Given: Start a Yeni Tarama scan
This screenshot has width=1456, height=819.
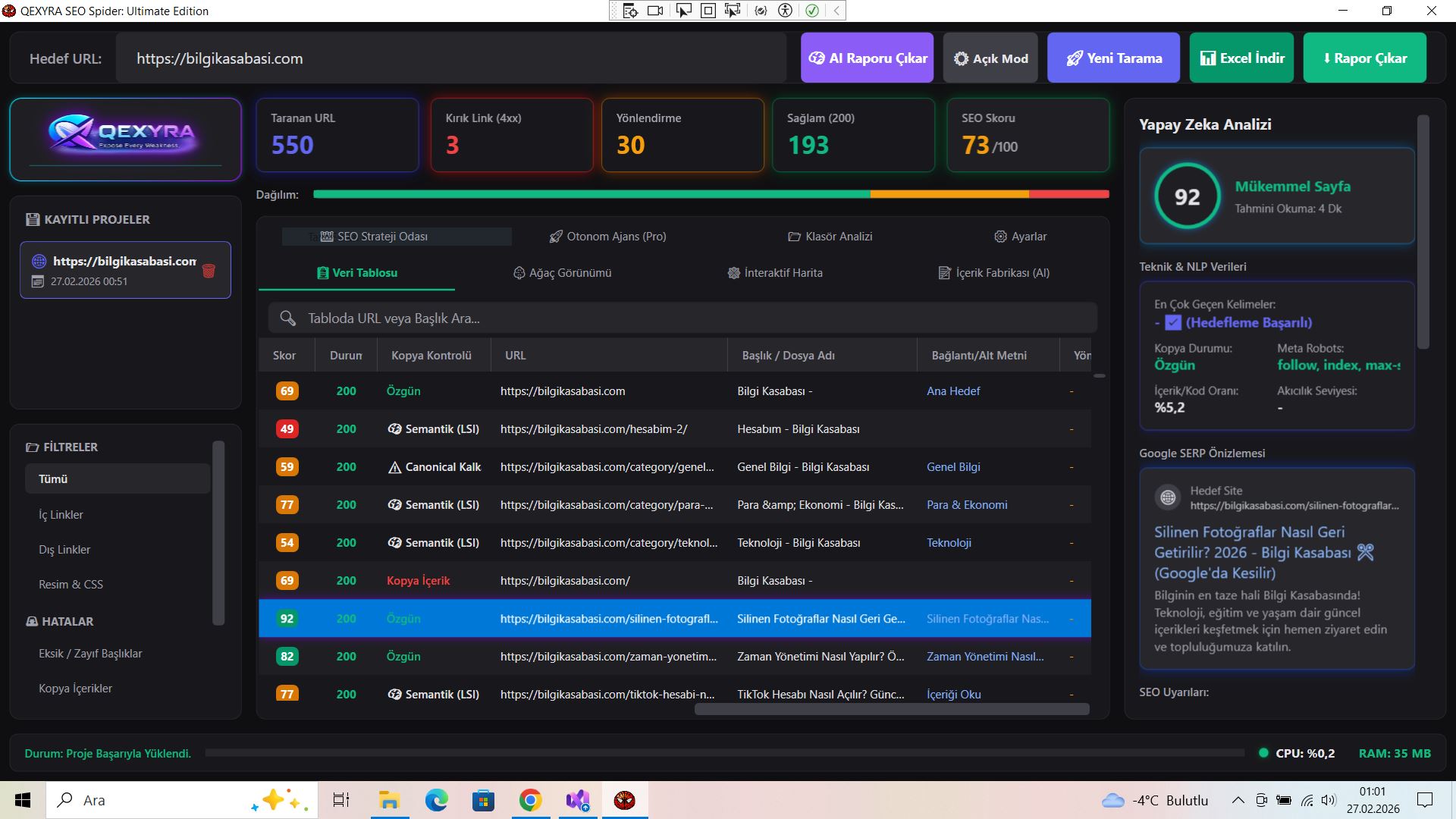Looking at the screenshot, I should [1113, 58].
